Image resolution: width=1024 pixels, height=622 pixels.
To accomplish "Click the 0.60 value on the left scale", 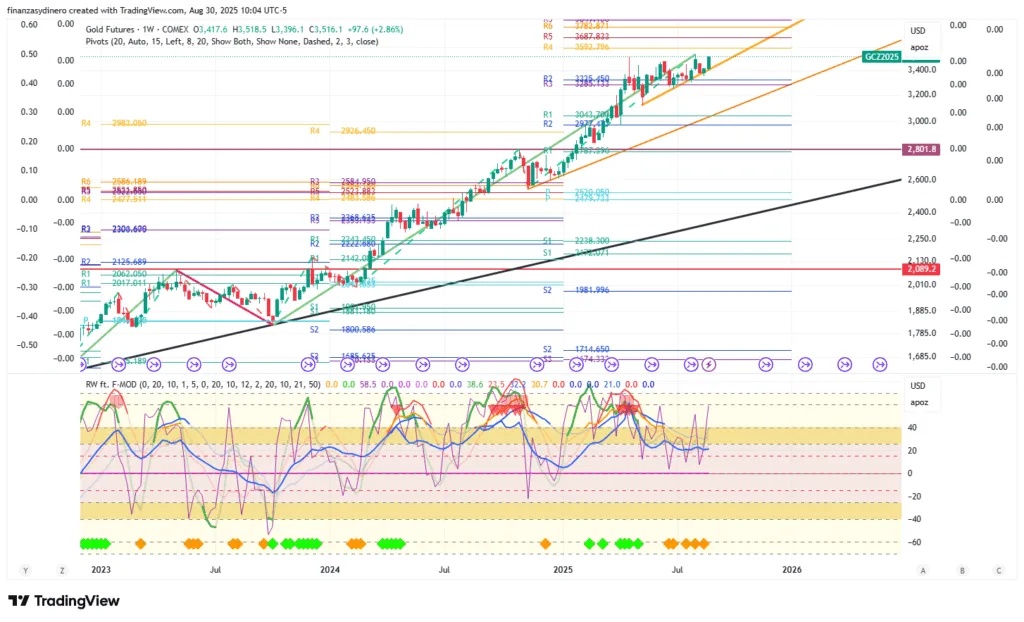I will 29,25.
